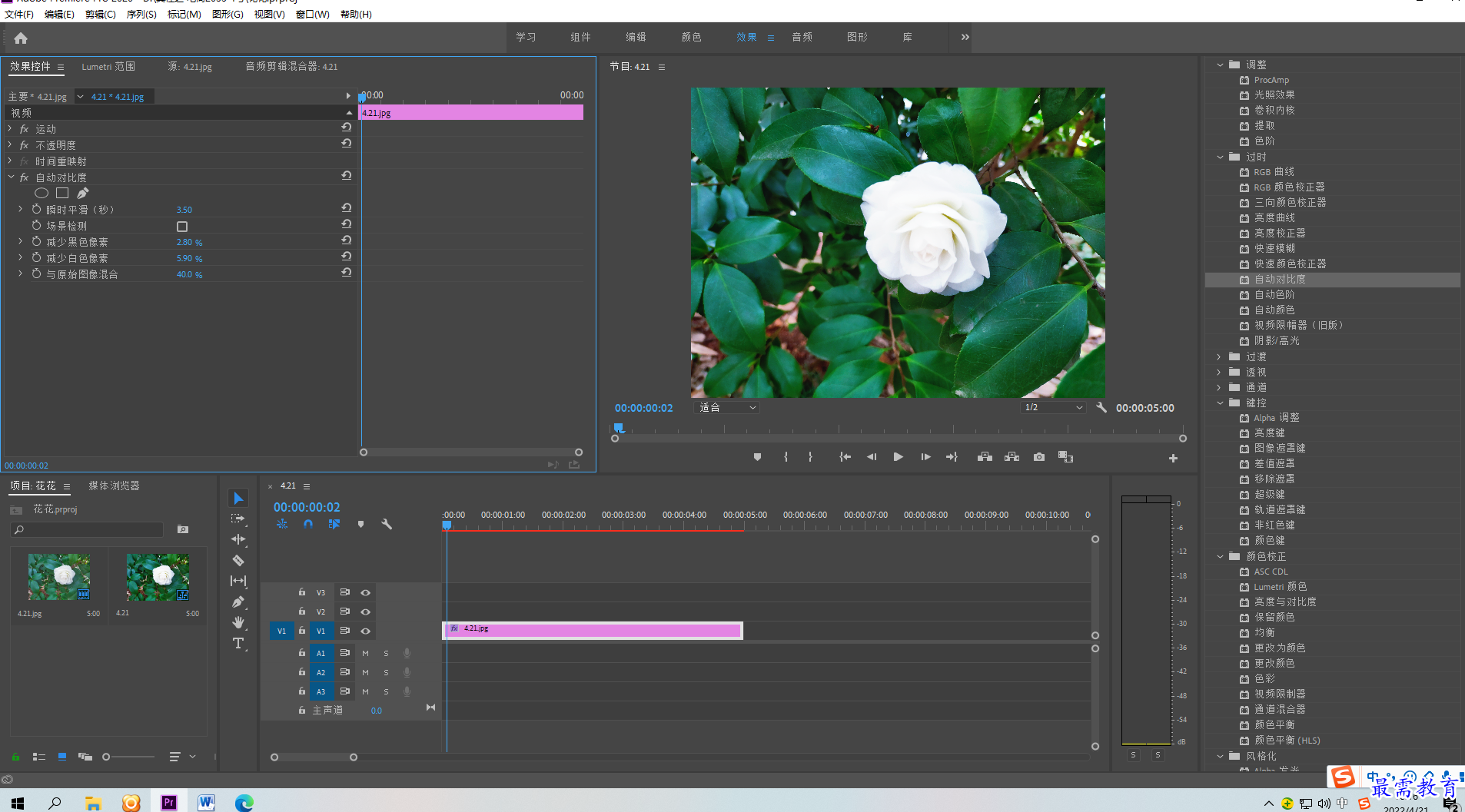Step back one frame
The width and height of the screenshot is (1465, 812).
click(872, 457)
